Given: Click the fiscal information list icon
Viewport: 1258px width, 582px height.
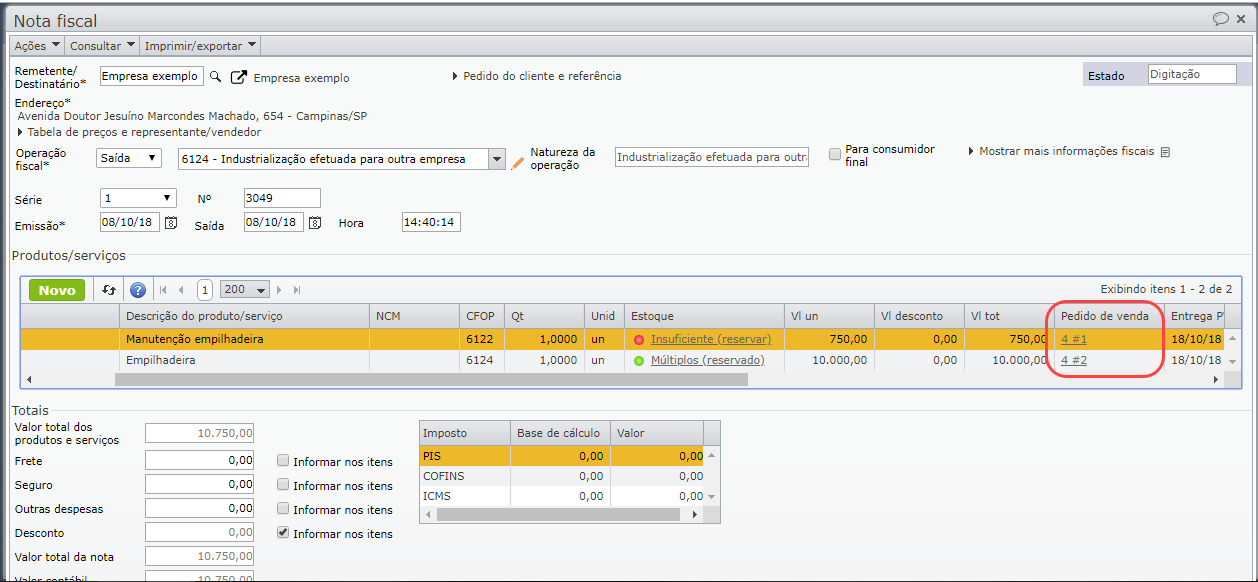Looking at the screenshot, I should click(1165, 152).
